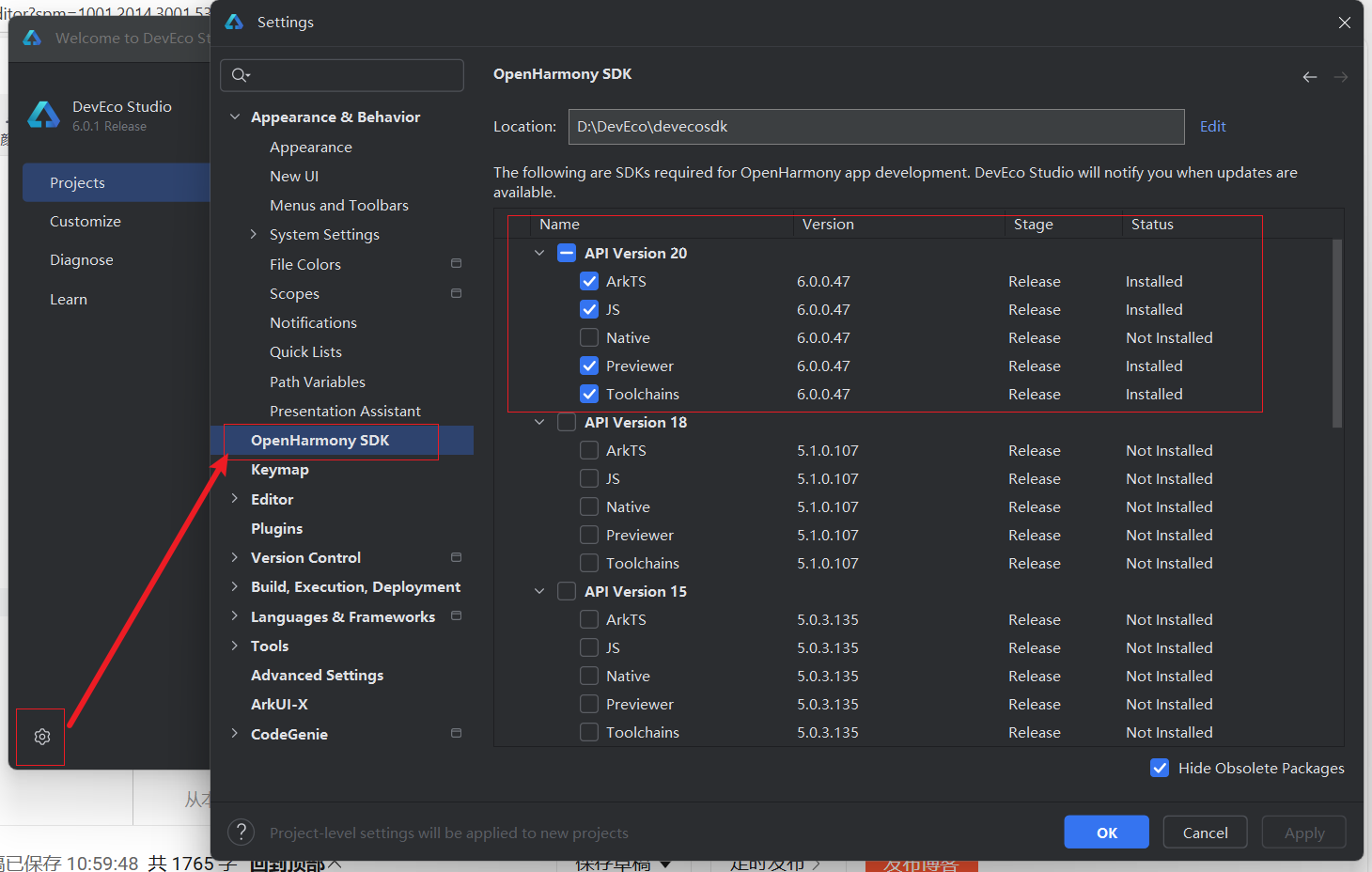Collapse the Appearance & Behavior section
This screenshot has width=1372, height=872.
235,117
